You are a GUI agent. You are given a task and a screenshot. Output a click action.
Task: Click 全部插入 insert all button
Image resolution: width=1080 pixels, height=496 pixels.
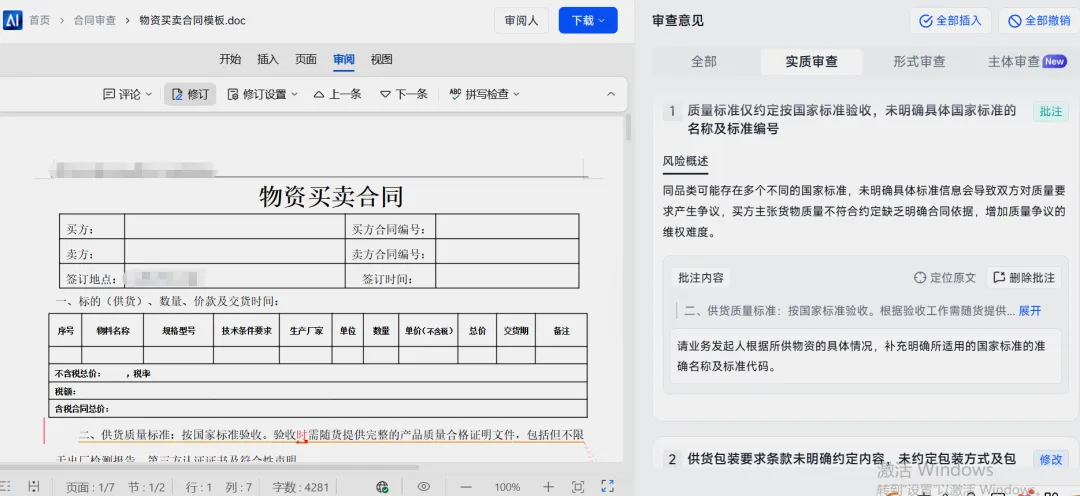pos(951,21)
